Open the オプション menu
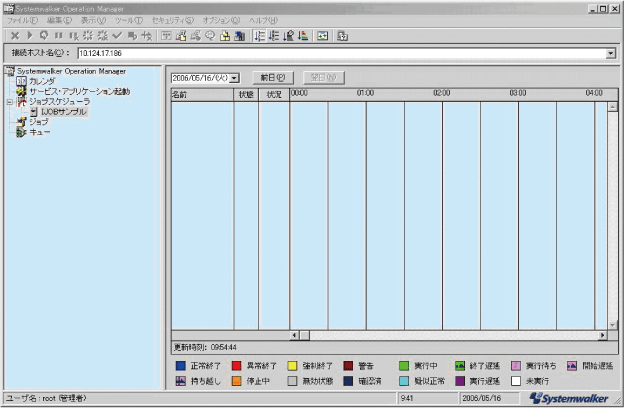This screenshot has width=624, height=408. point(221,20)
